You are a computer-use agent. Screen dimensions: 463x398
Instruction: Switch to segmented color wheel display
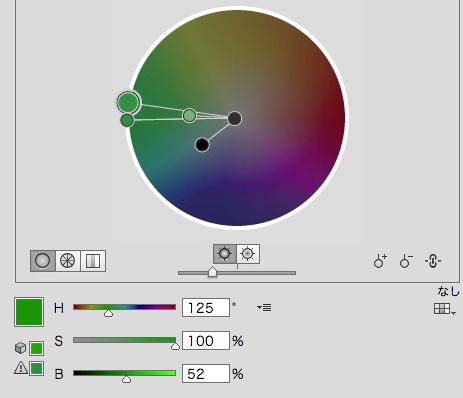68,261
